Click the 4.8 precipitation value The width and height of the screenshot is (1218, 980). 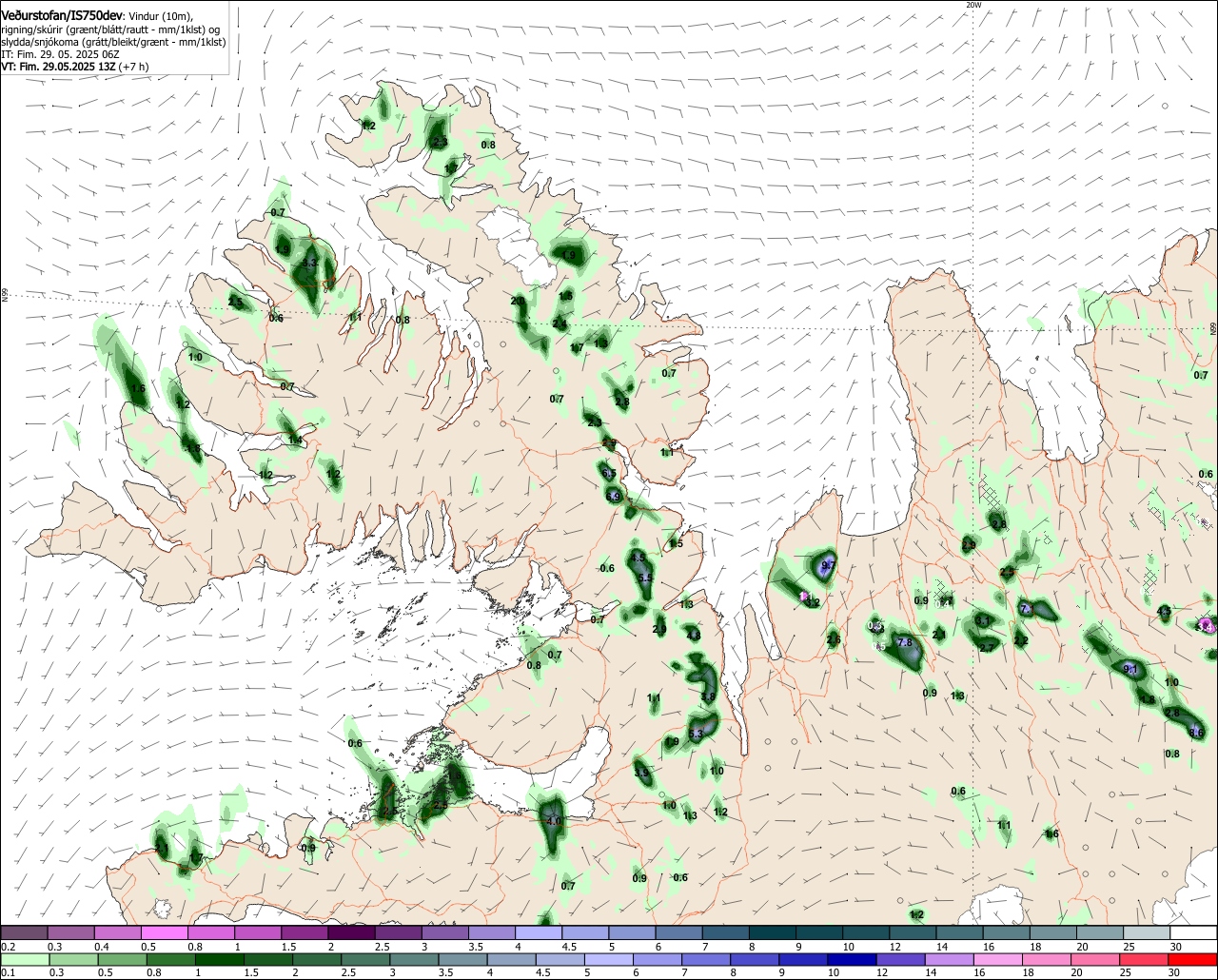point(693,636)
